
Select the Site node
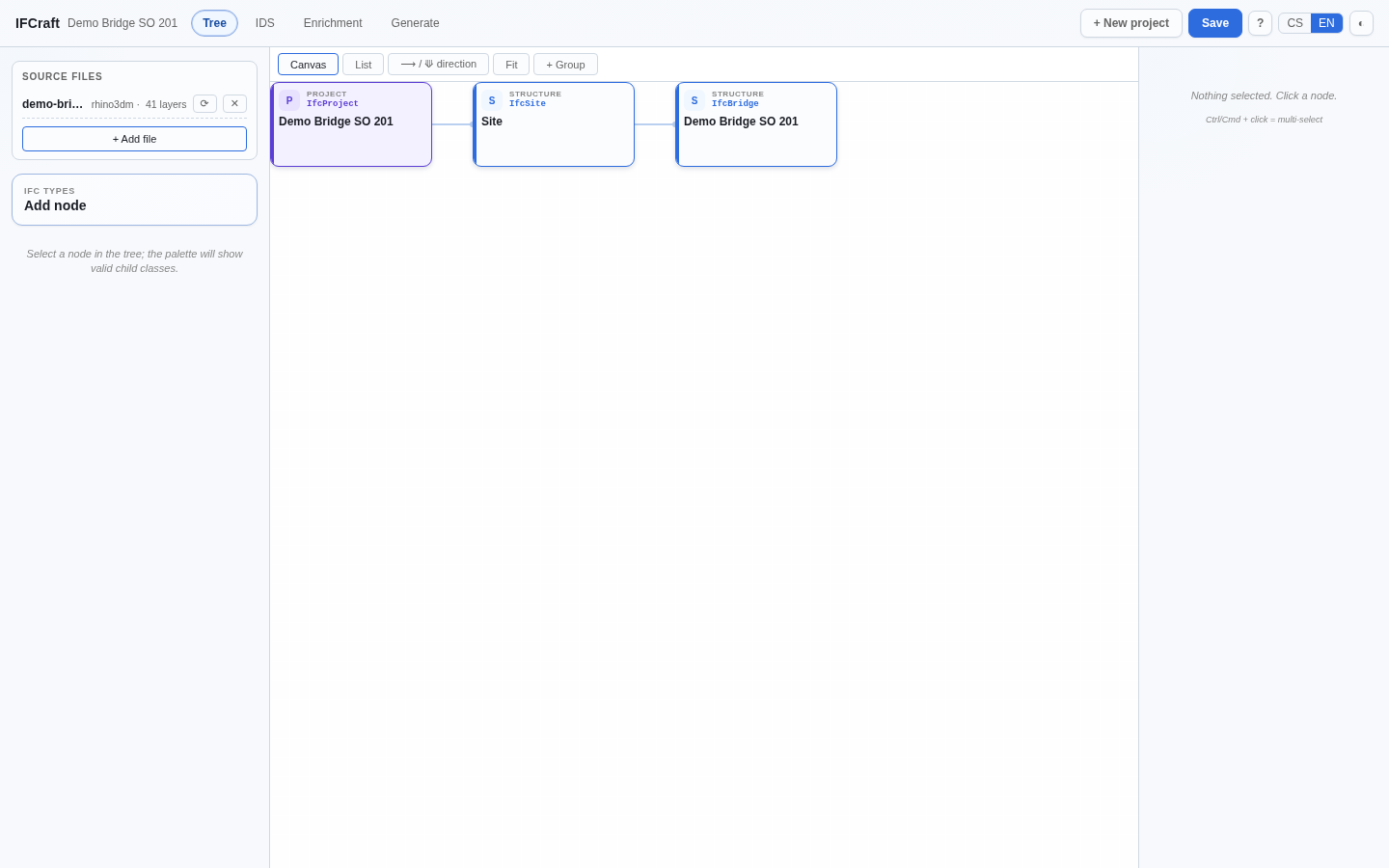tap(554, 124)
